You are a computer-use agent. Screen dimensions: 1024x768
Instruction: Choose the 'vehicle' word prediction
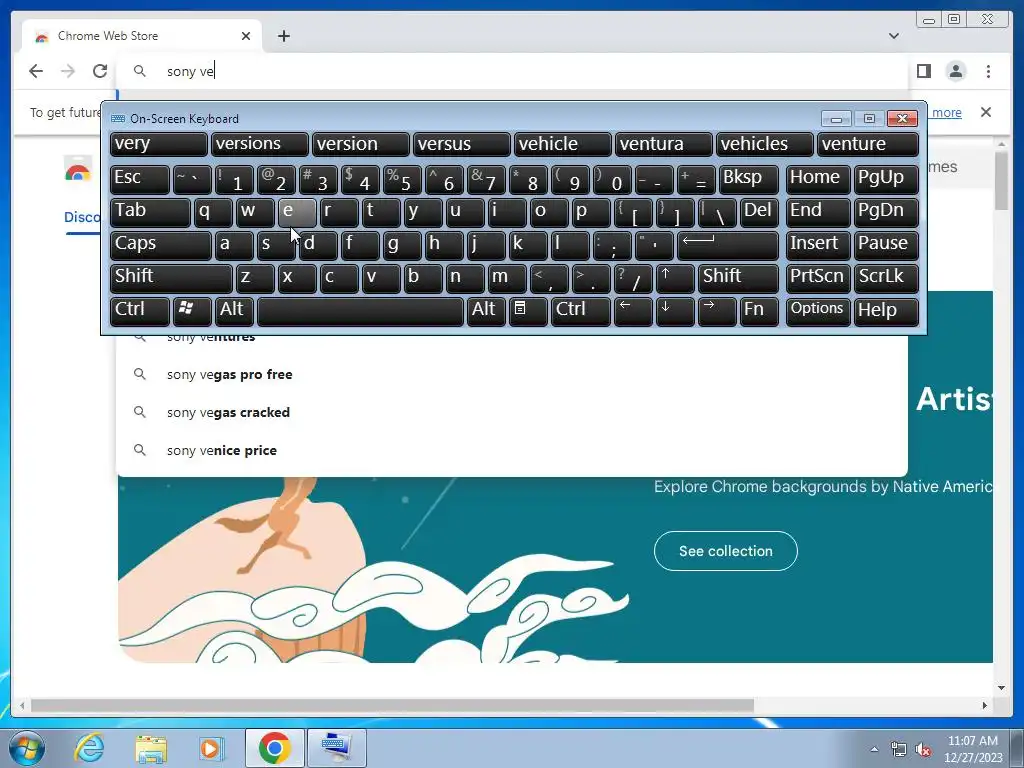[x=562, y=144]
